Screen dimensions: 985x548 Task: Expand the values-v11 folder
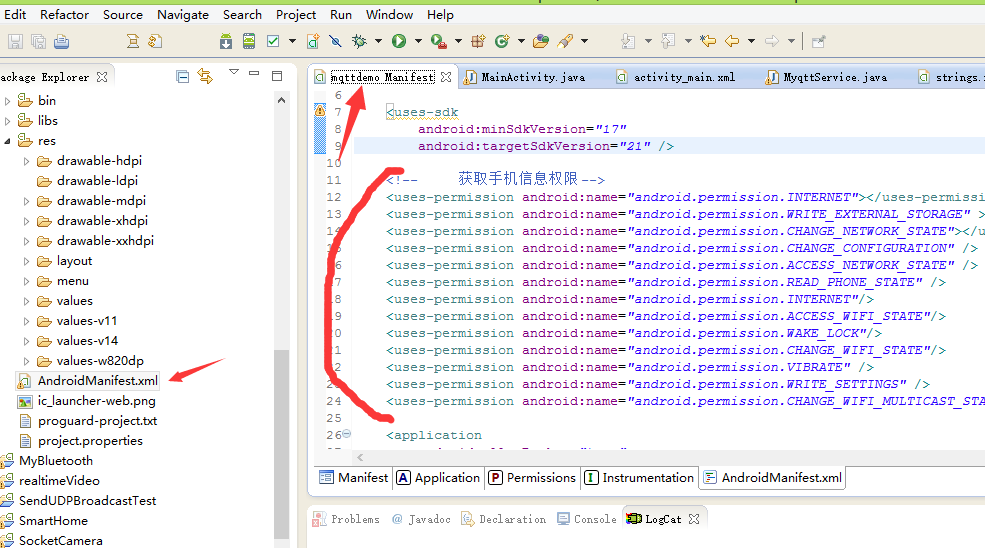26,321
